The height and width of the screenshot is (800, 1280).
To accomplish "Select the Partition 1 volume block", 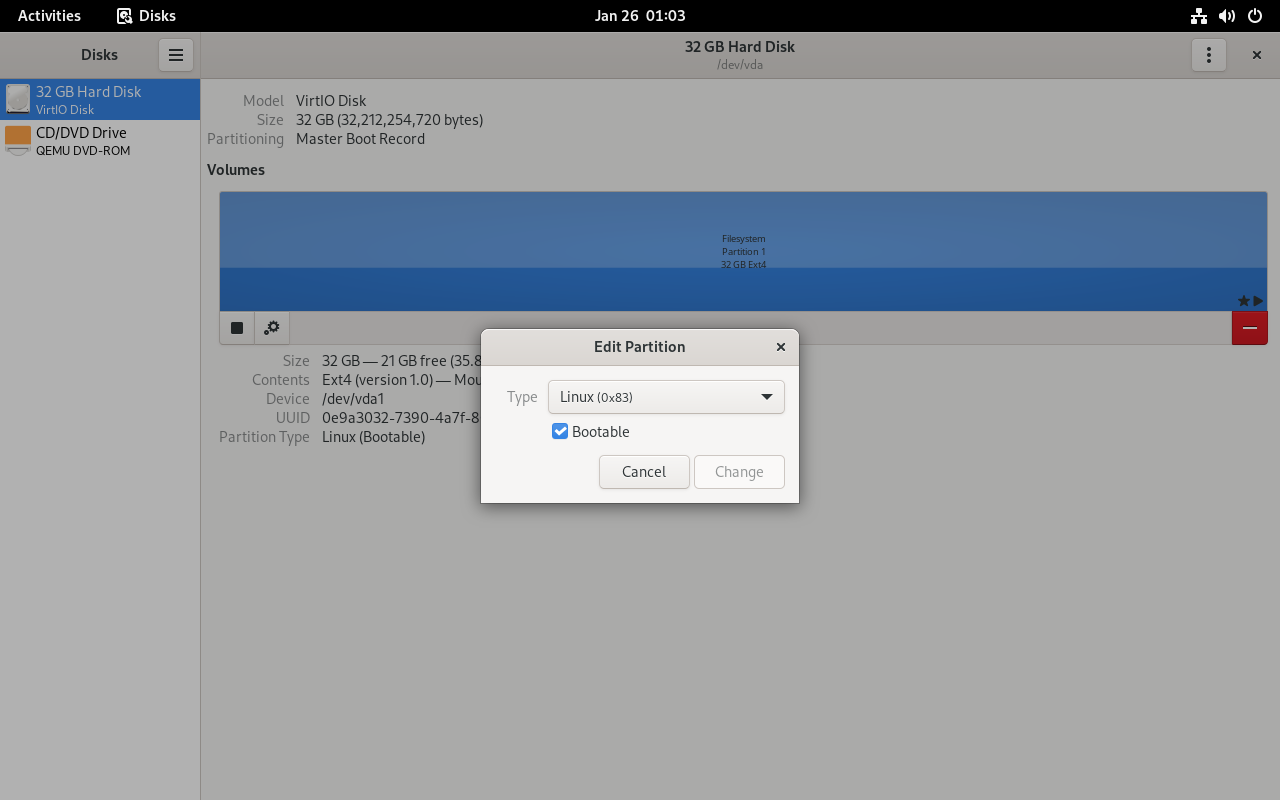I will [743, 251].
